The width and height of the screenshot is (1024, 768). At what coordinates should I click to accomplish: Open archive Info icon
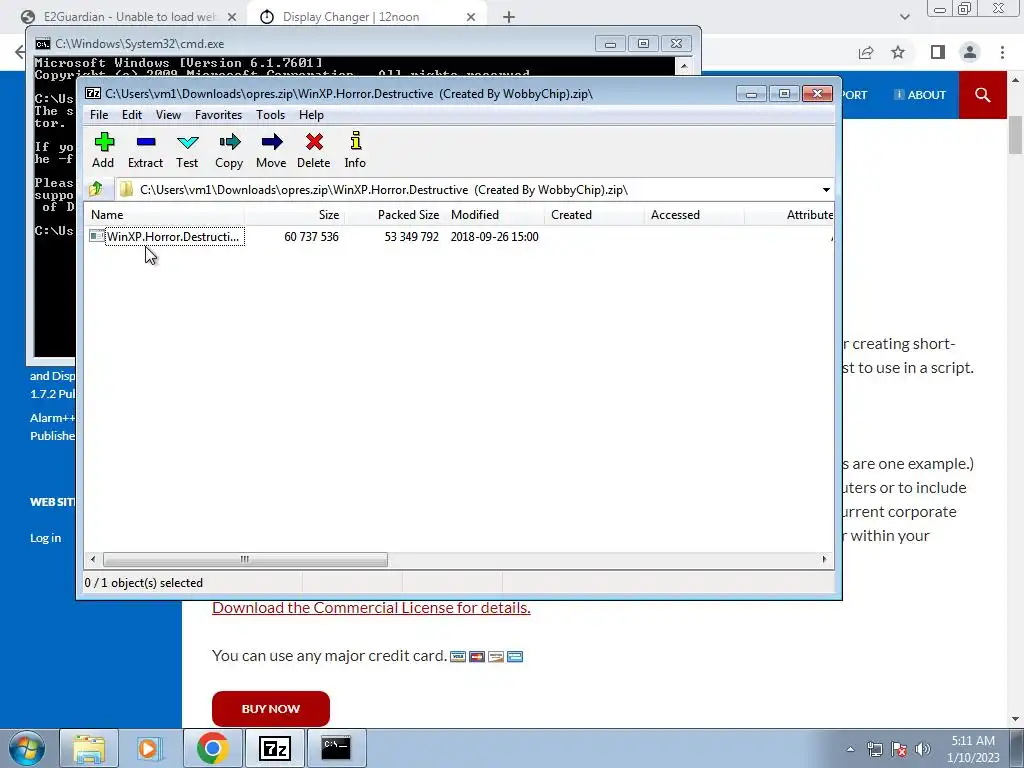pos(355,150)
